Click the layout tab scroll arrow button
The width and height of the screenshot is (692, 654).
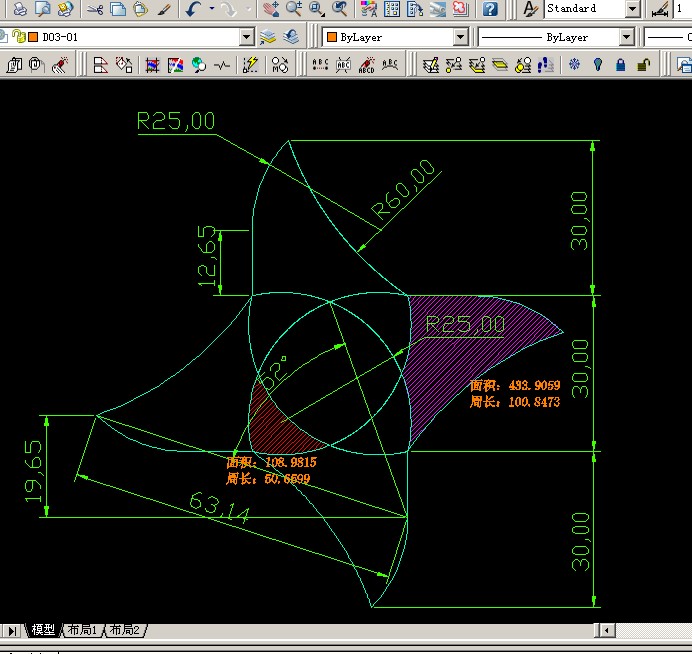coord(12,631)
